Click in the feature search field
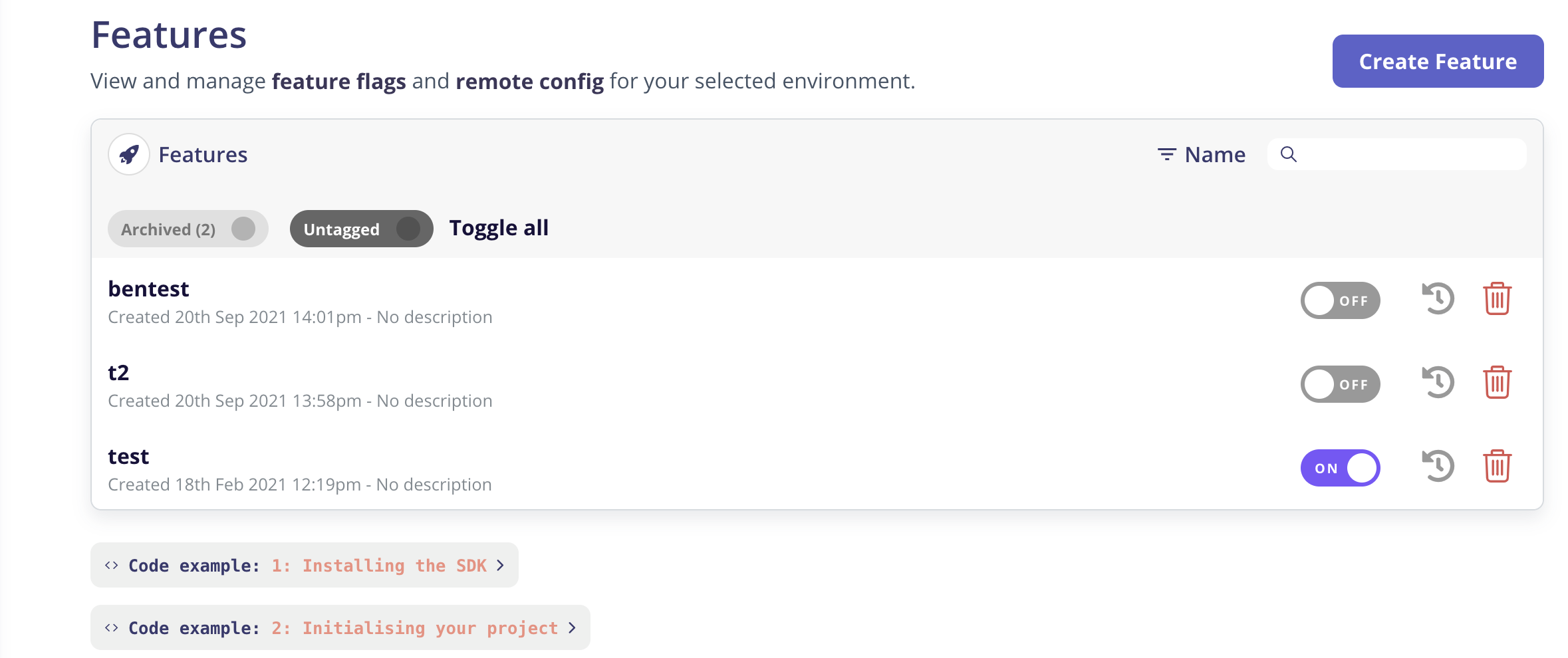The height and width of the screenshot is (658, 1568). [x=1396, y=155]
